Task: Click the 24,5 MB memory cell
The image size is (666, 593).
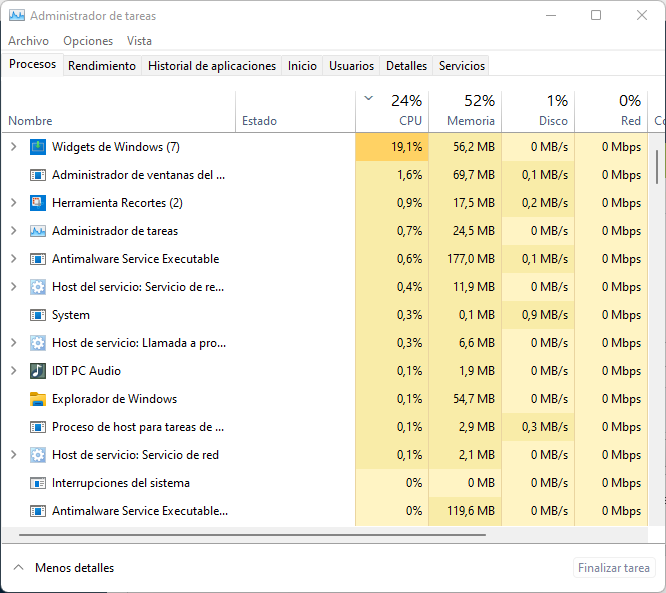Action: [x=465, y=231]
